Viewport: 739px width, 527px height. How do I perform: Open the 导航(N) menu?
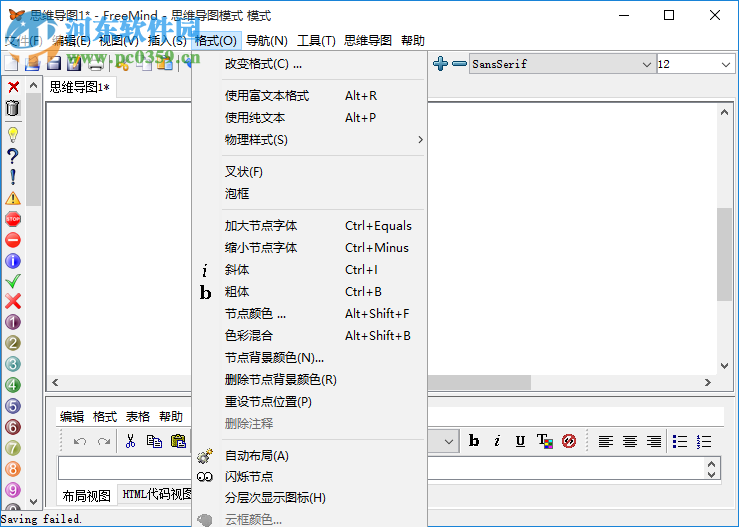point(267,41)
